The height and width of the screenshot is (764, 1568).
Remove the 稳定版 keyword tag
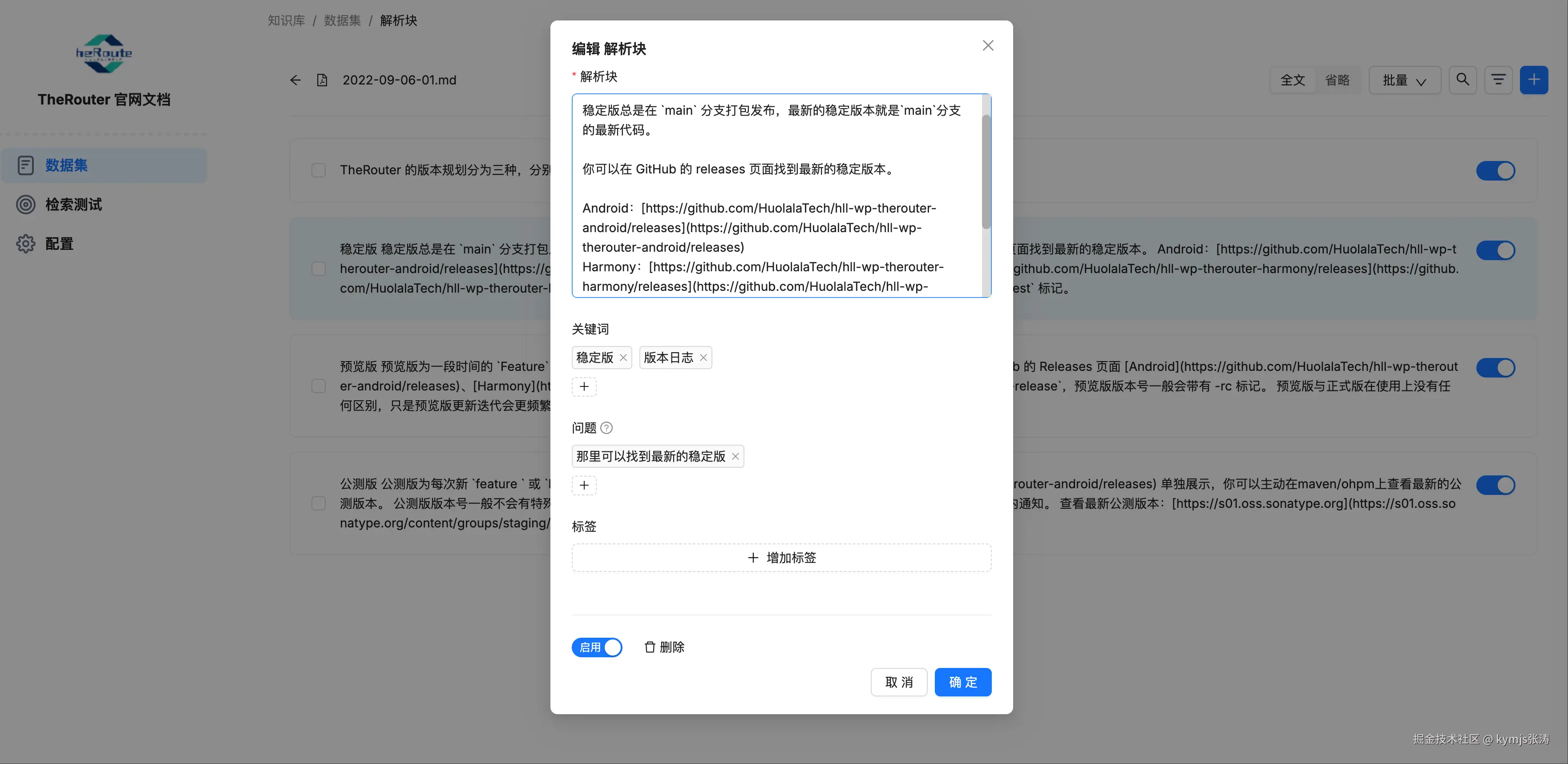(623, 358)
